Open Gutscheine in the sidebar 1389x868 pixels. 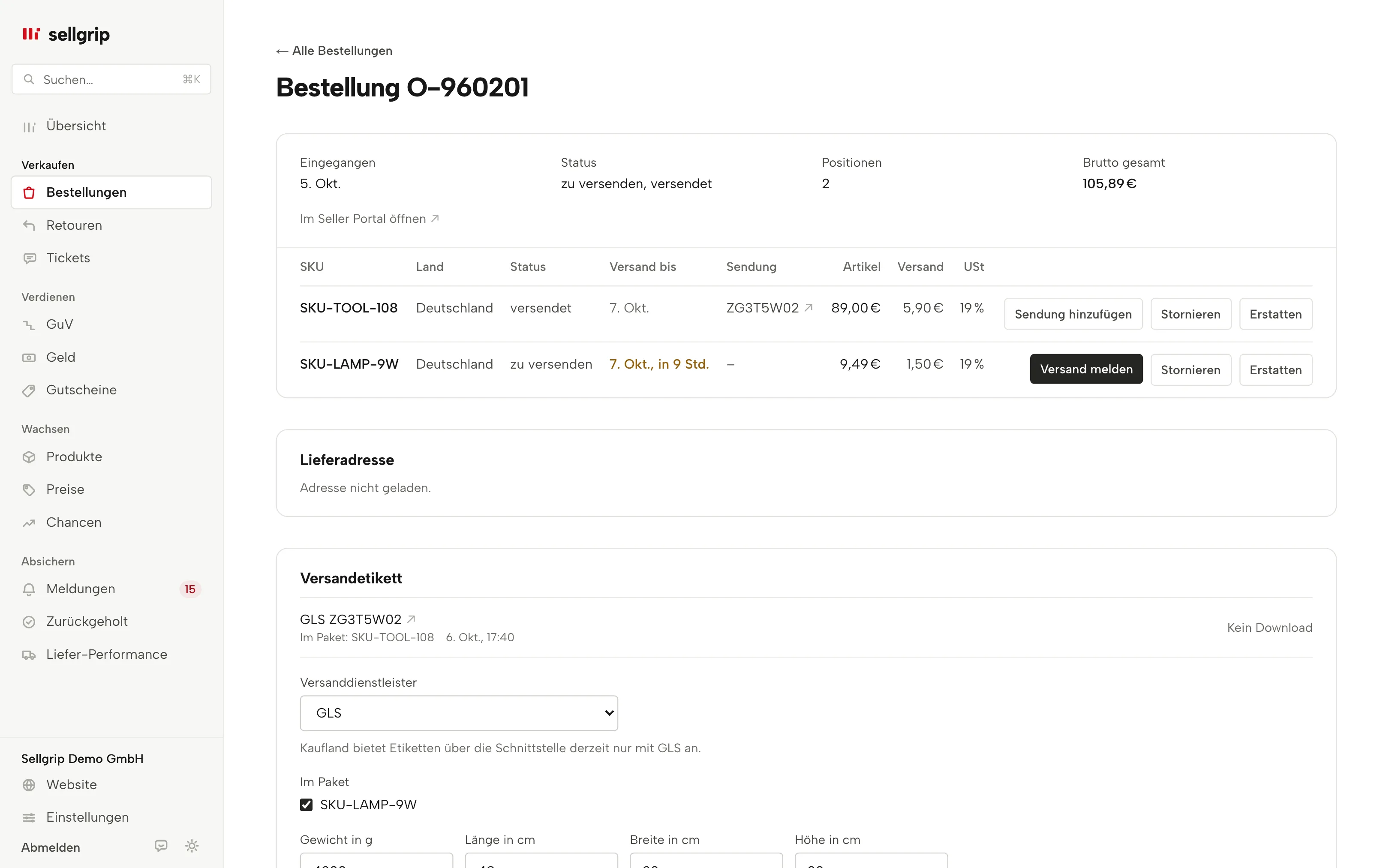111,390
